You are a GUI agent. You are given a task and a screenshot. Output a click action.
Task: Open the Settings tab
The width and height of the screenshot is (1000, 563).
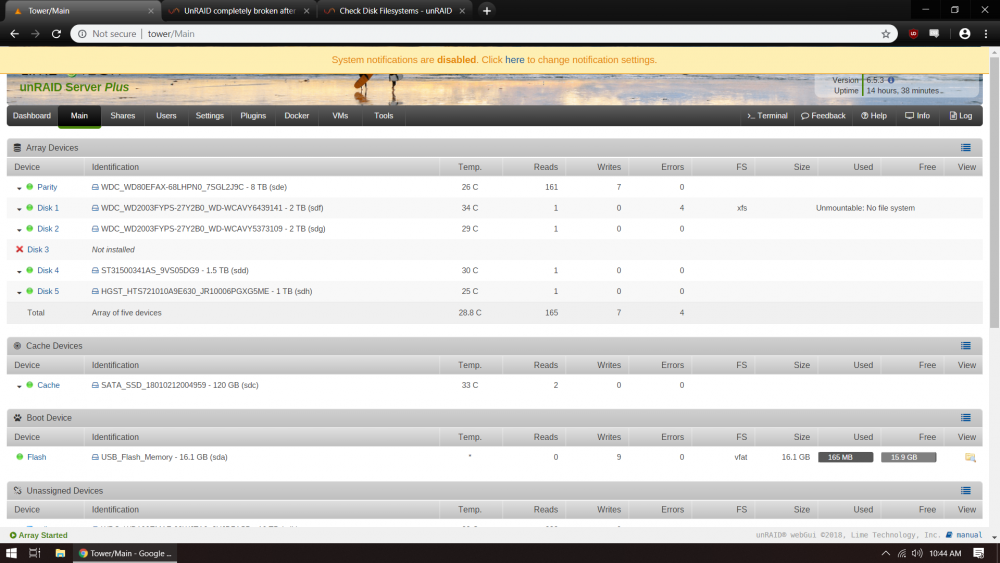[209, 116]
